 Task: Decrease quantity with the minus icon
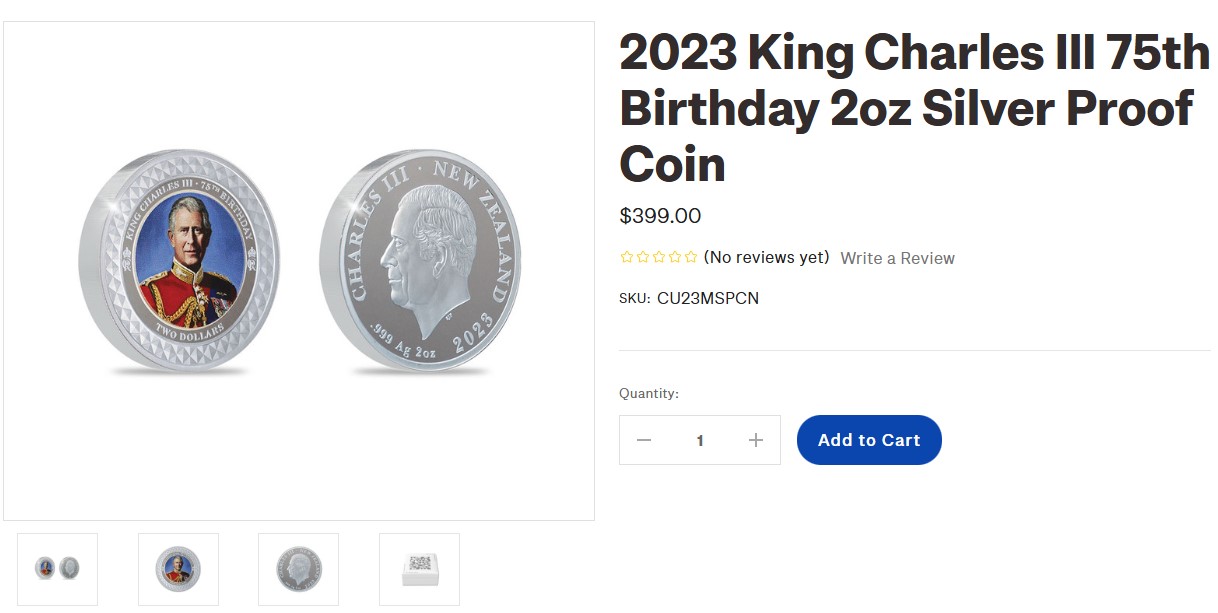click(644, 440)
